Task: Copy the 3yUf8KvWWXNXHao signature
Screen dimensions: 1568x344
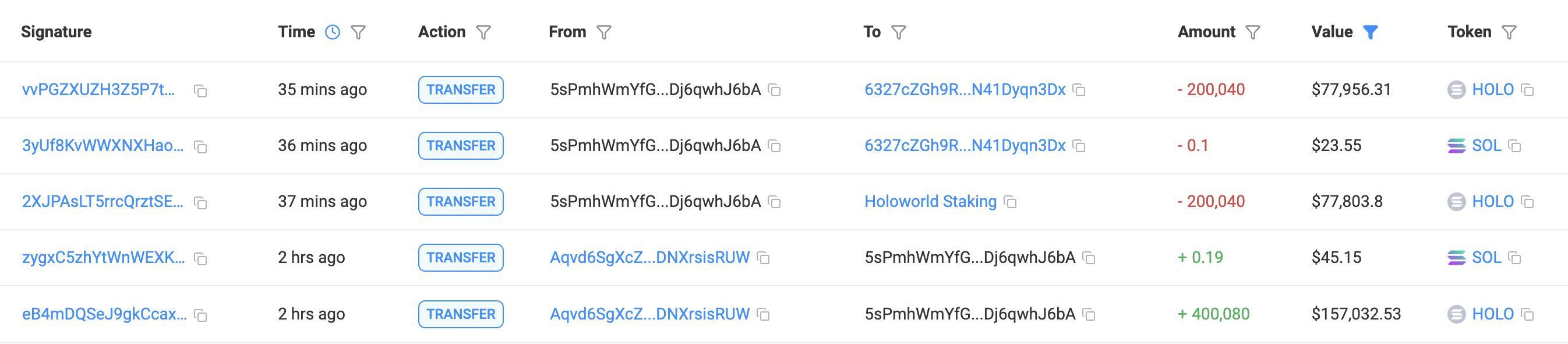Action: (x=200, y=147)
